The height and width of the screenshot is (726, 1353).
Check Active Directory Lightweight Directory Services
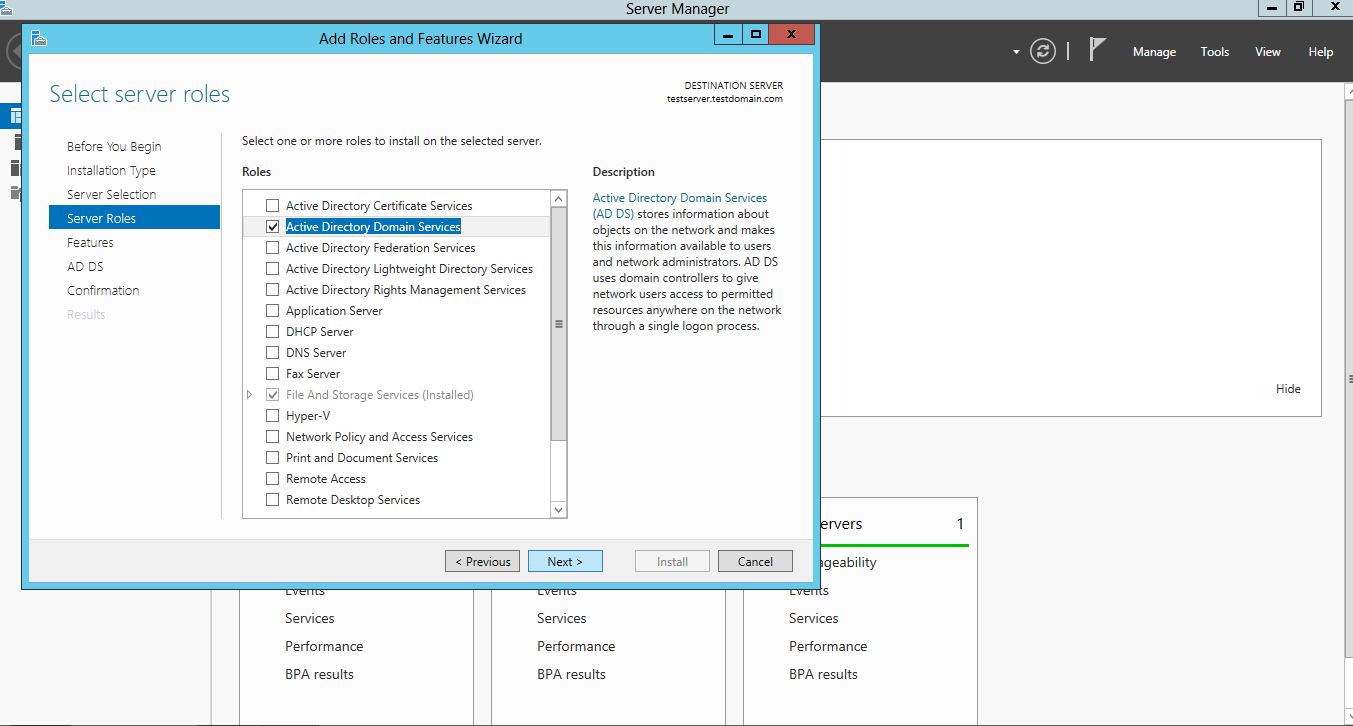(272, 269)
